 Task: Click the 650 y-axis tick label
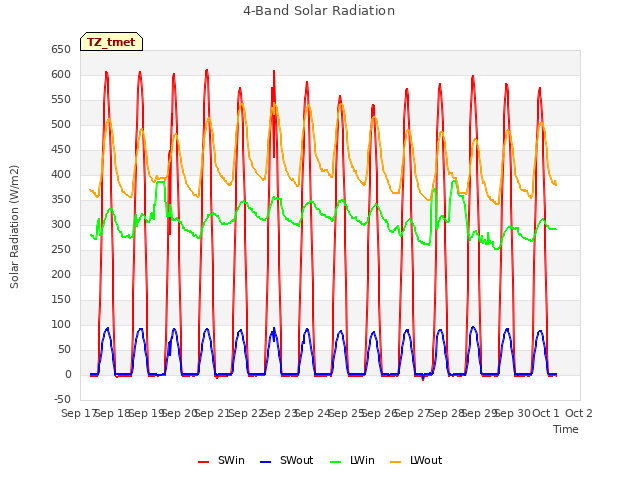point(61,49)
